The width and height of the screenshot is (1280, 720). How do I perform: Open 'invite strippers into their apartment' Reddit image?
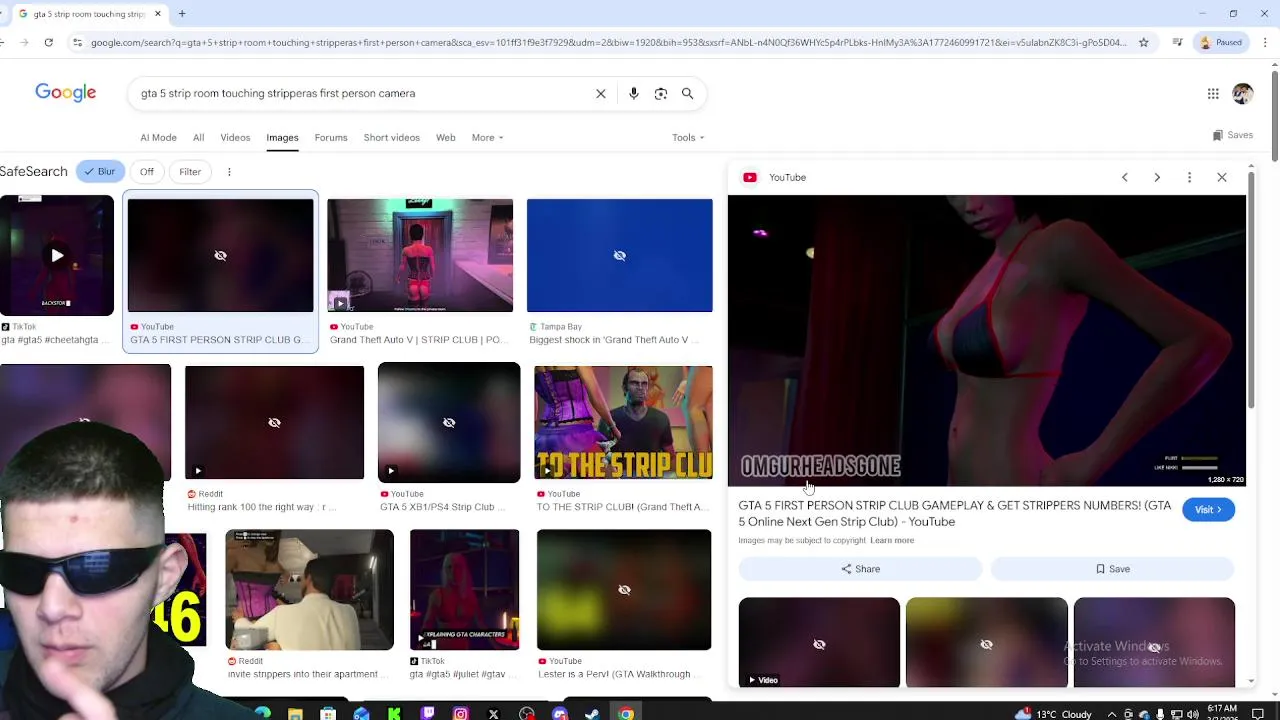(x=309, y=590)
